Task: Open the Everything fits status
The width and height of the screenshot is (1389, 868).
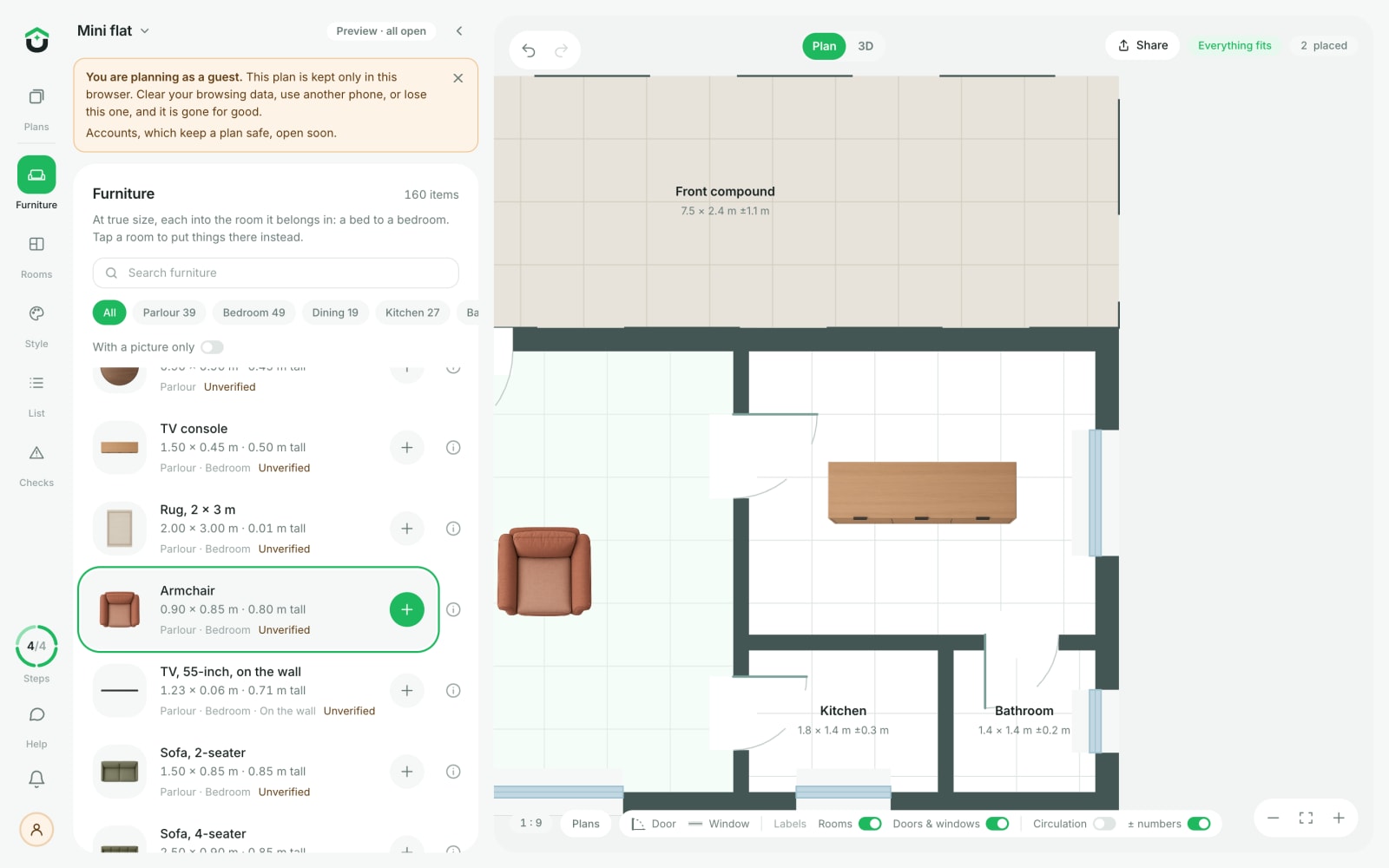Action: 1234,45
